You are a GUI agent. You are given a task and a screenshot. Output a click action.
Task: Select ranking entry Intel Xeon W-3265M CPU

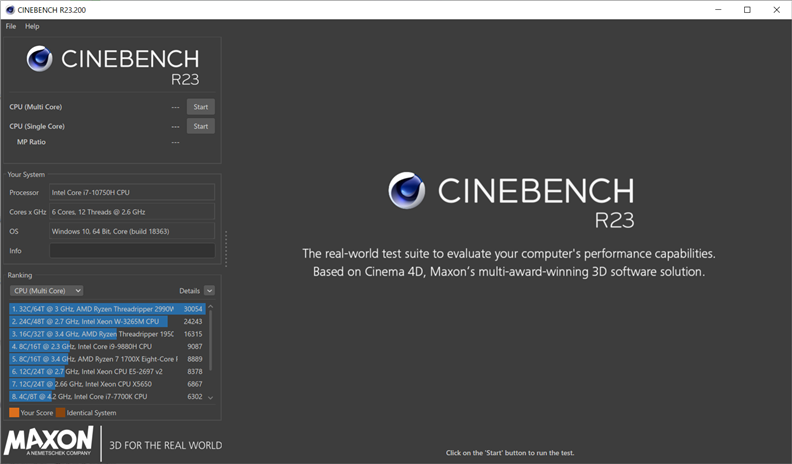pos(107,321)
